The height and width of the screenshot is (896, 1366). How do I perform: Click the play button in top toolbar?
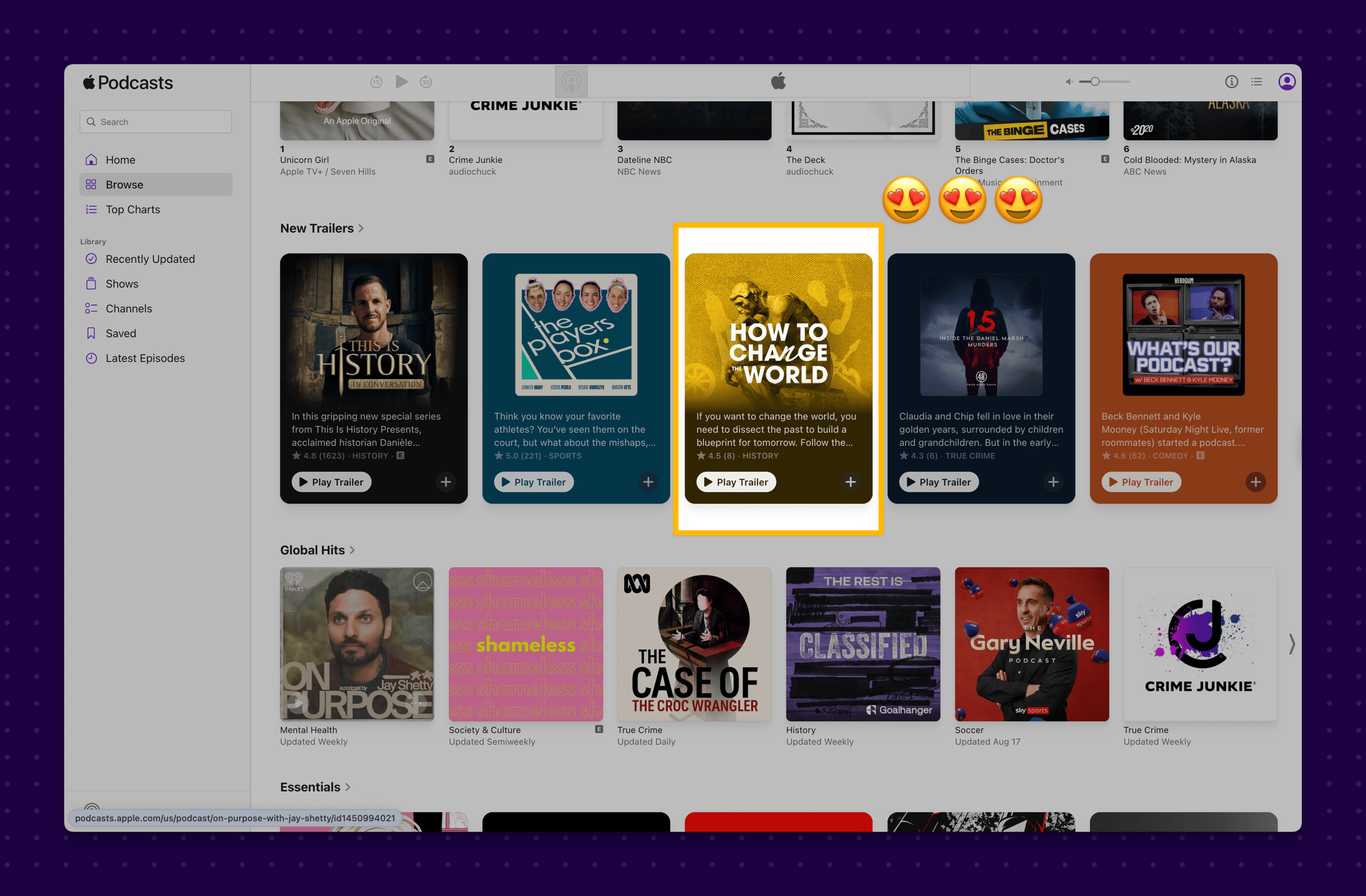point(402,82)
